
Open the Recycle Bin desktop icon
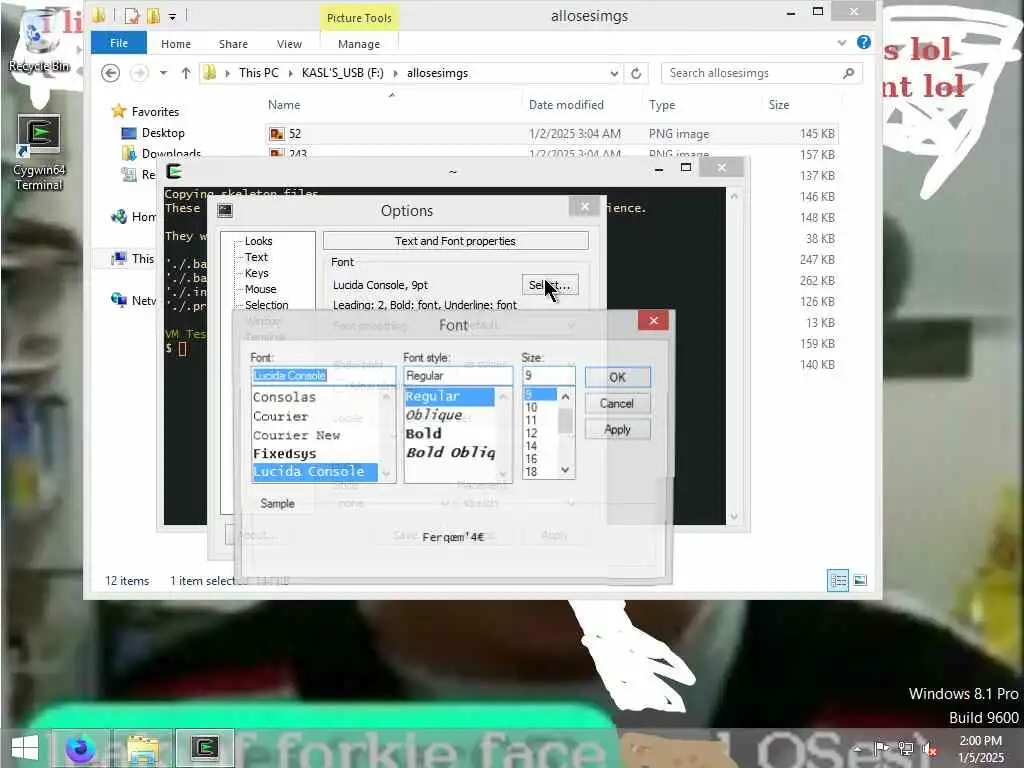click(x=38, y=42)
